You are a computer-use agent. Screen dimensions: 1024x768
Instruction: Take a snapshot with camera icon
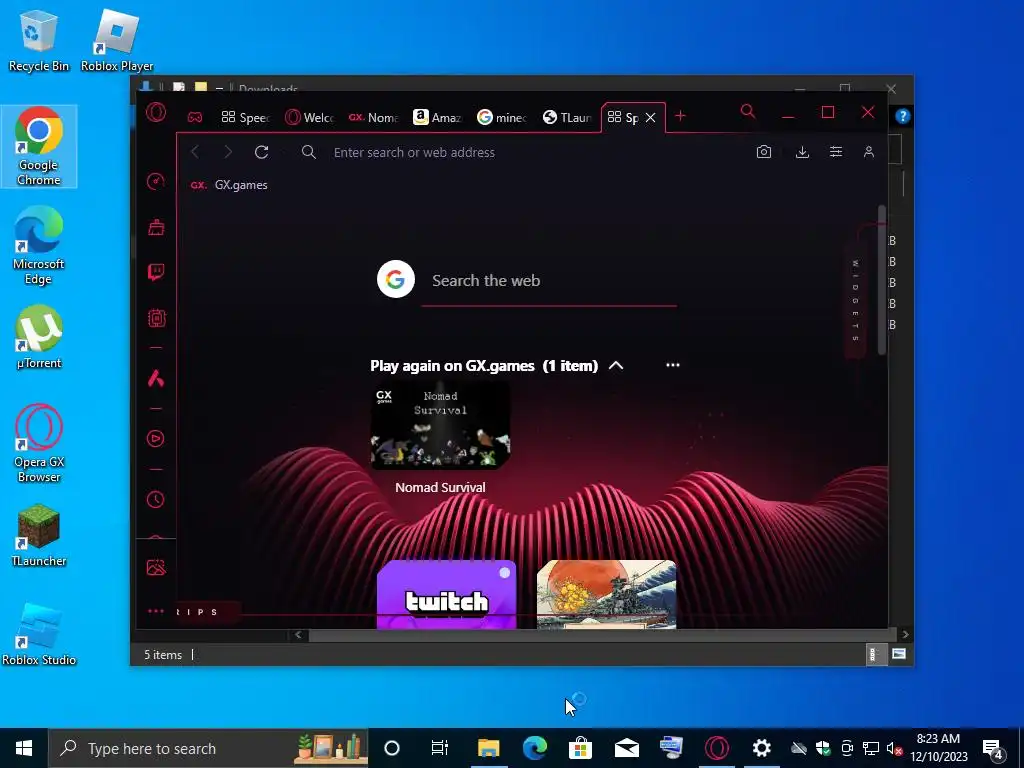(763, 152)
